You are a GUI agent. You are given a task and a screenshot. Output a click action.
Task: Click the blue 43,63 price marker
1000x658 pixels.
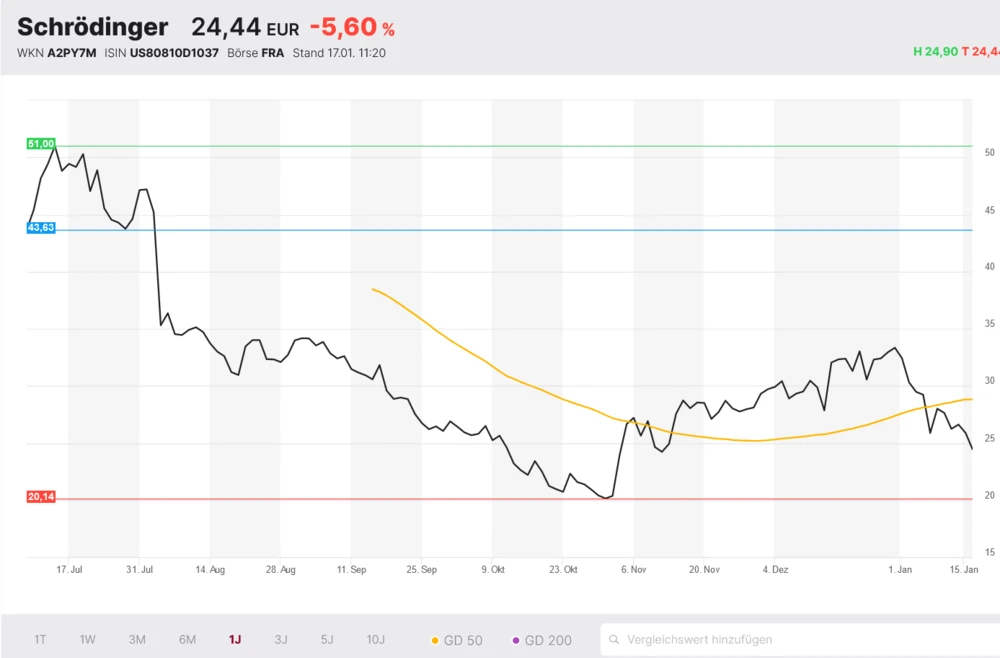(41, 228)
